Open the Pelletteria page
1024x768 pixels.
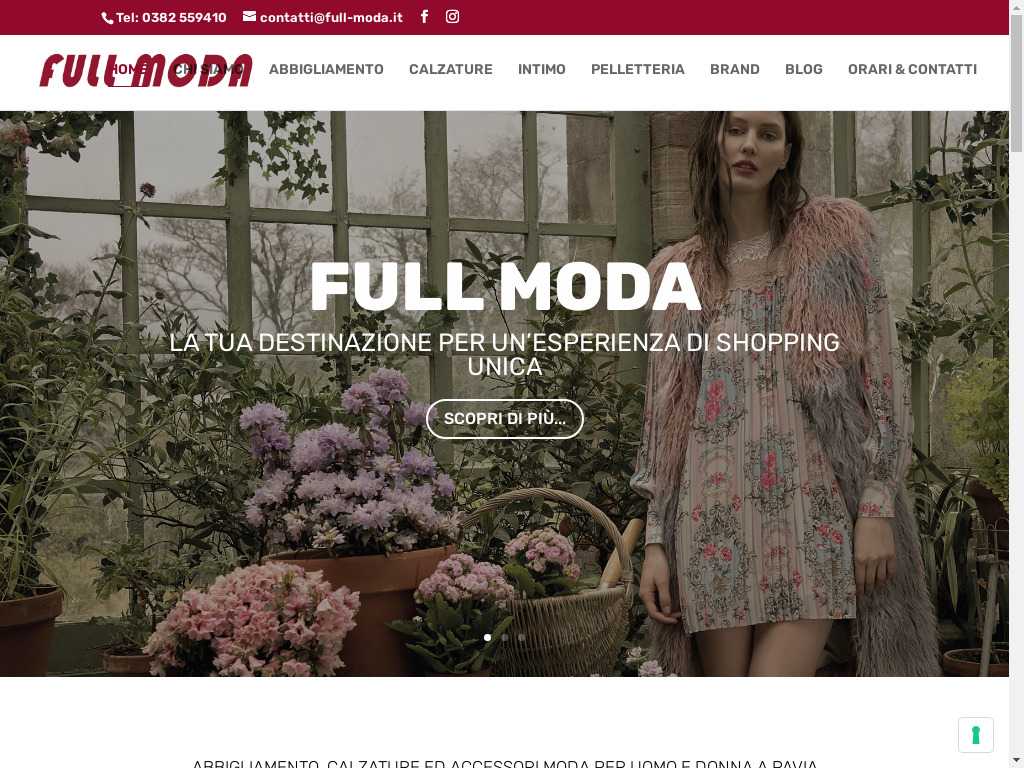pos(637,69)
